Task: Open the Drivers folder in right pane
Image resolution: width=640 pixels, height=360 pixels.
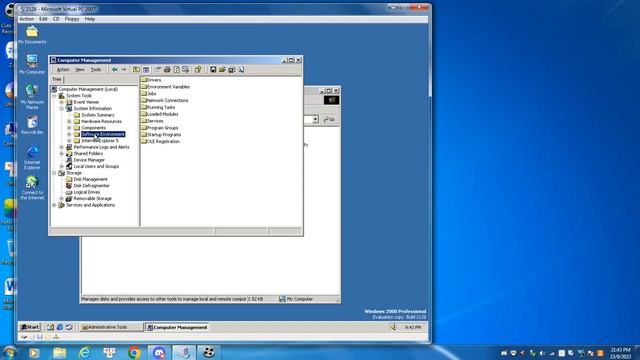Action: coord(151,80)
